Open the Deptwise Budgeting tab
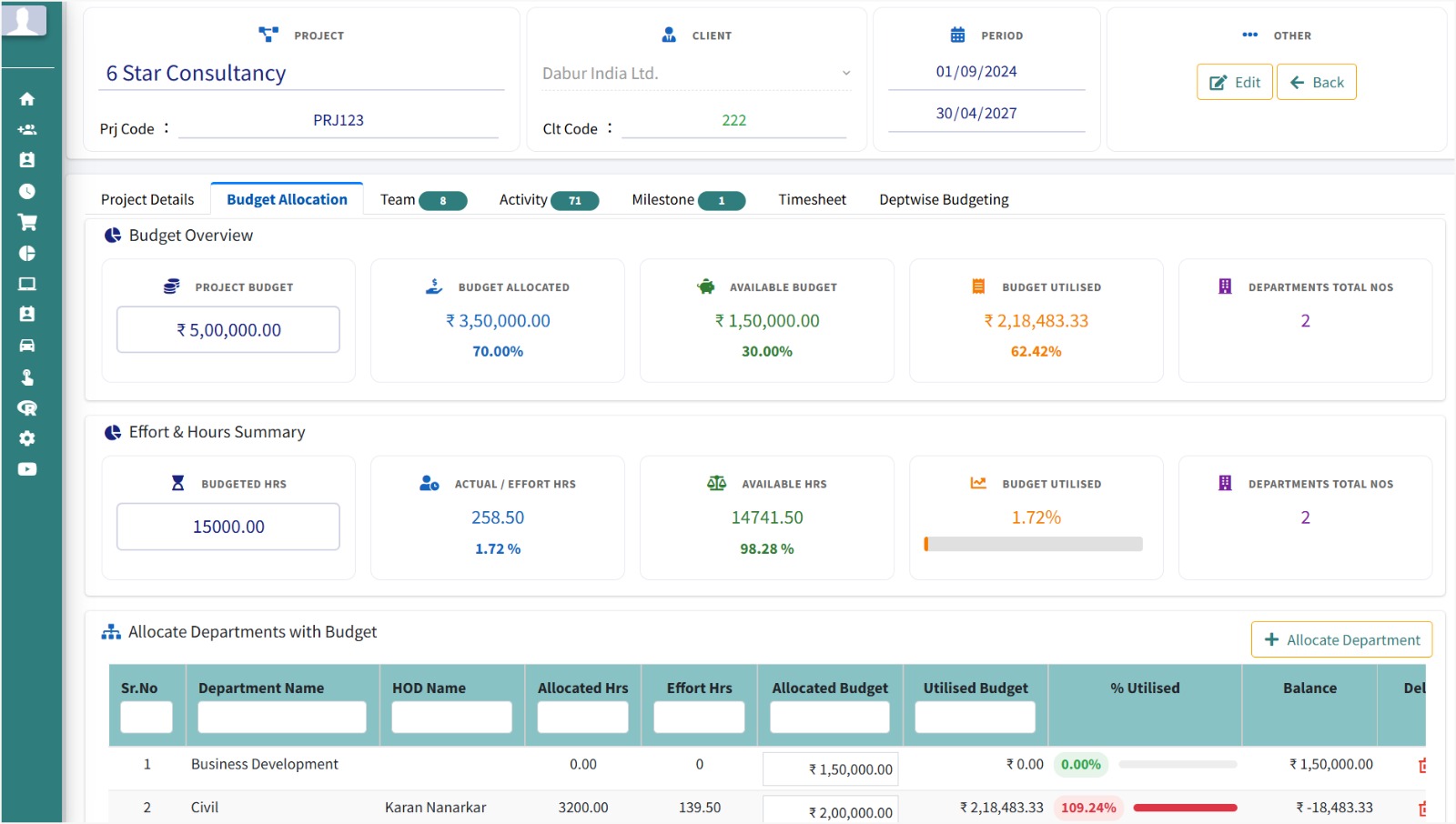This screenshot has height=824, width=1456. click(x=944, y=199)
